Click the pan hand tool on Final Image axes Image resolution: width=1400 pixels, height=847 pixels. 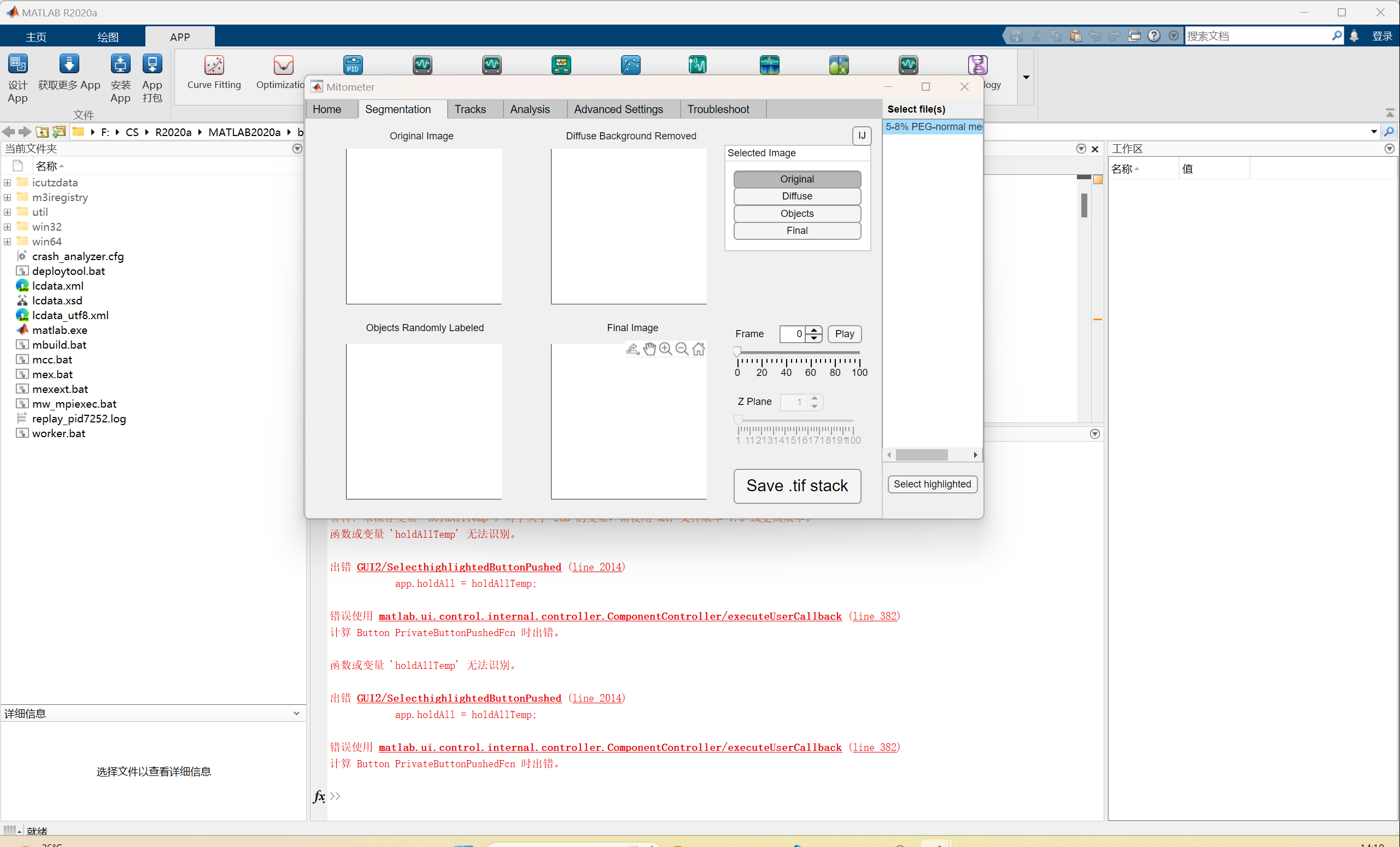pos(649,349)
